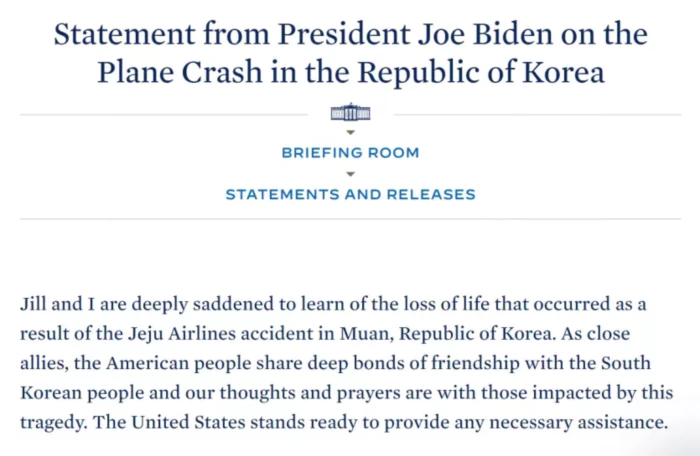700x456 pixels.
Task: Click the statement headline's first line
Action: 350,35
